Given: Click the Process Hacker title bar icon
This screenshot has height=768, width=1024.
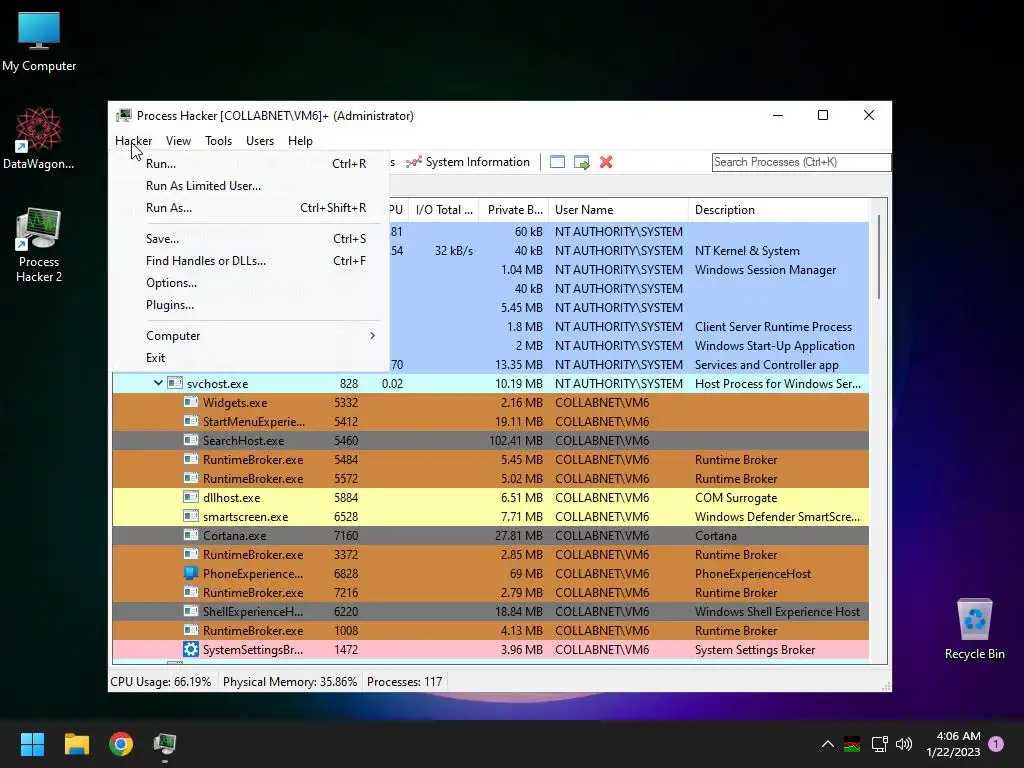Looking at the screenshot, I should click(123, 116).
